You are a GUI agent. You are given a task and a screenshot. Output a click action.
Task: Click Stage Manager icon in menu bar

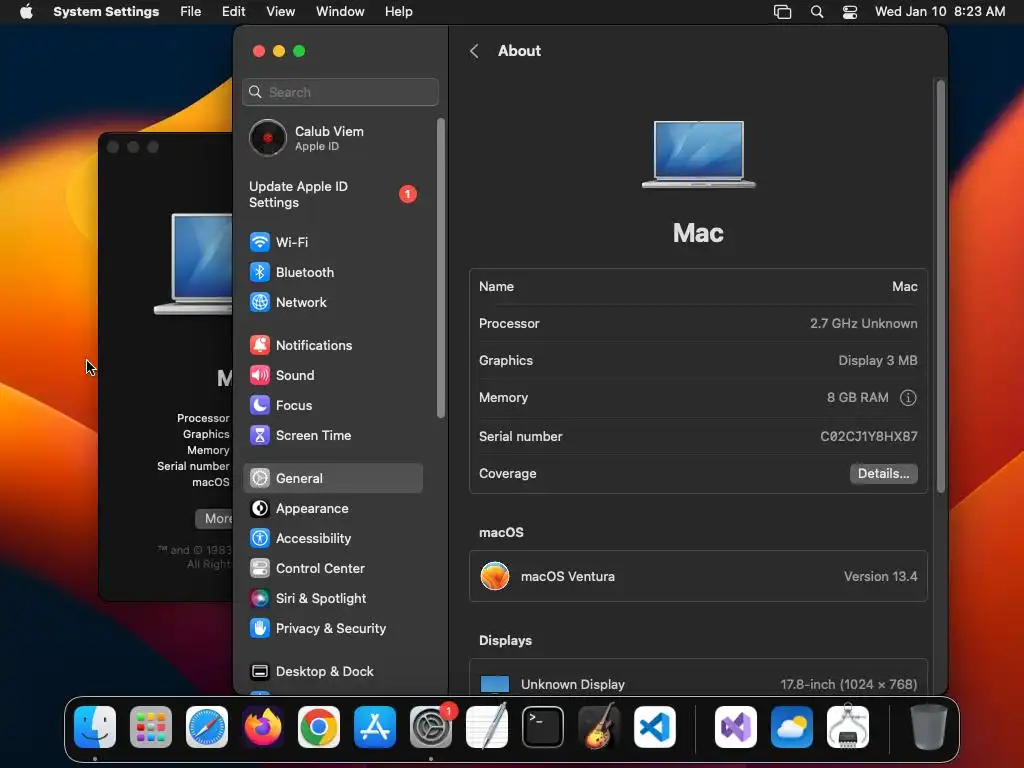point(782,12)
